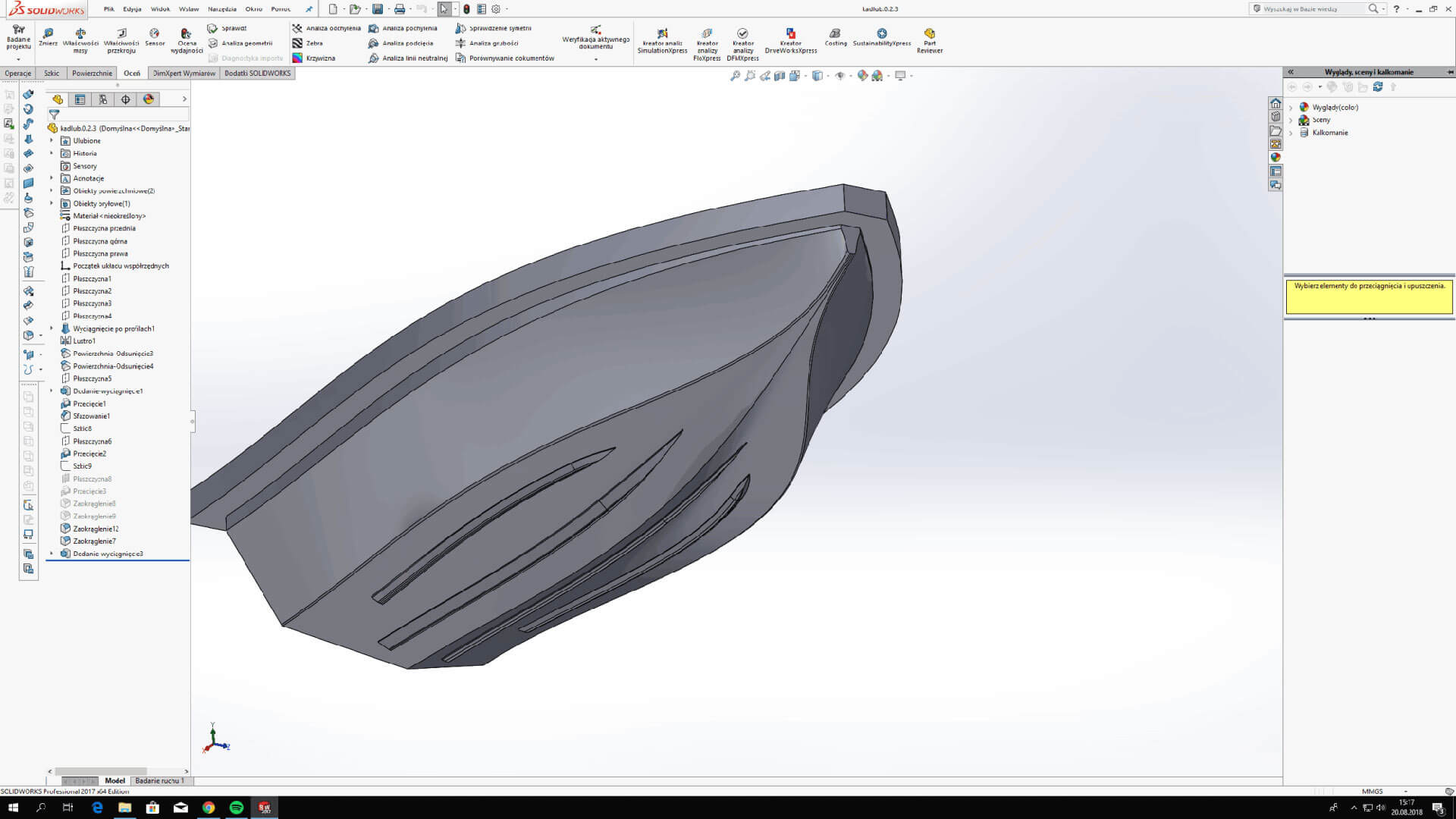The height and width of the screenshot is (819, 1456).
Task: Open Właściwości przekroju tool
Action: (x=121, y=40)
